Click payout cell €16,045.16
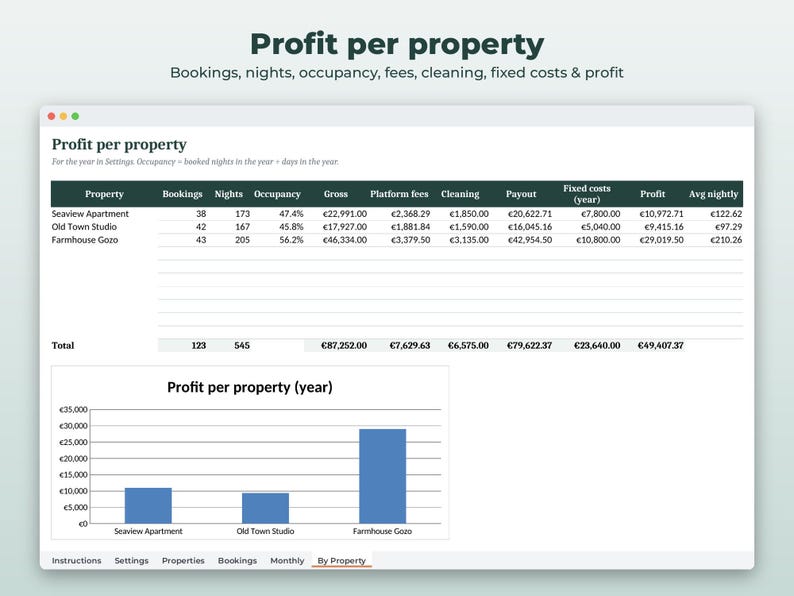 [x=530, y=227]
